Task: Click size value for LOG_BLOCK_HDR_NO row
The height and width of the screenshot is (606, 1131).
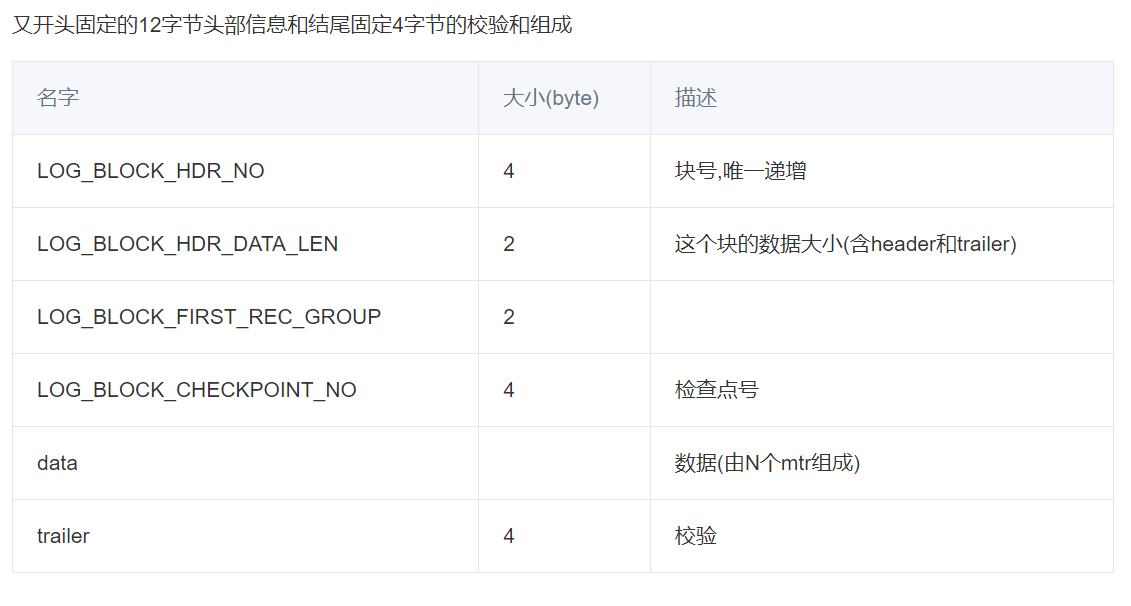Action: (x=509, y=171)
